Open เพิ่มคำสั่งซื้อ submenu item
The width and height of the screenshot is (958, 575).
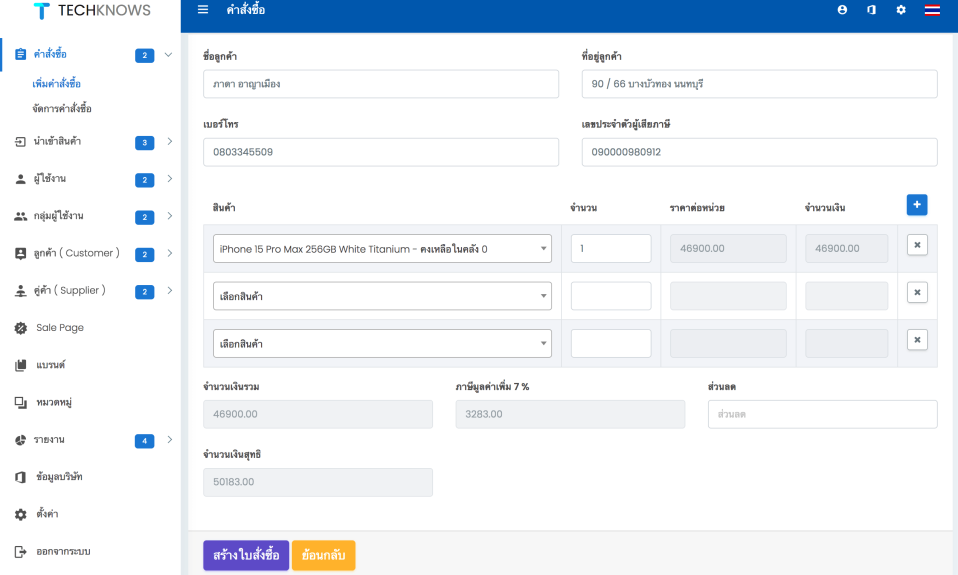(56, 84)
